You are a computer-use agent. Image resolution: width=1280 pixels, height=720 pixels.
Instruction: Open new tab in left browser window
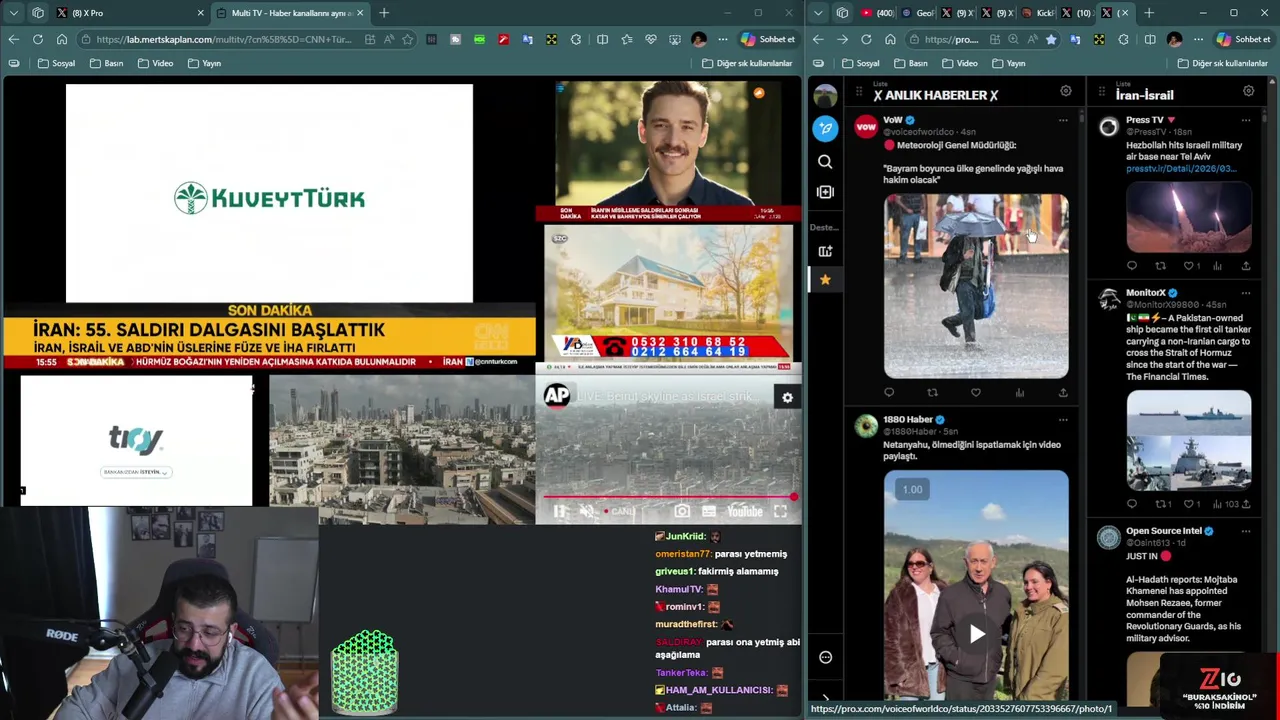384,13
